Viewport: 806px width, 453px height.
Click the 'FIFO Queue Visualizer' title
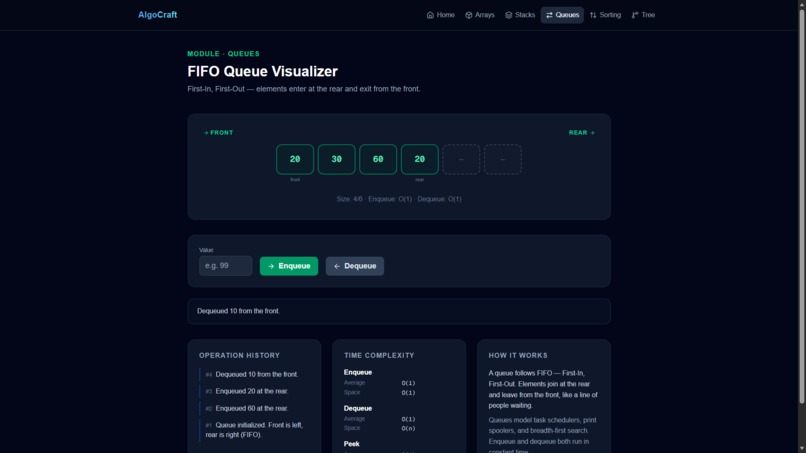coord(262,71)
